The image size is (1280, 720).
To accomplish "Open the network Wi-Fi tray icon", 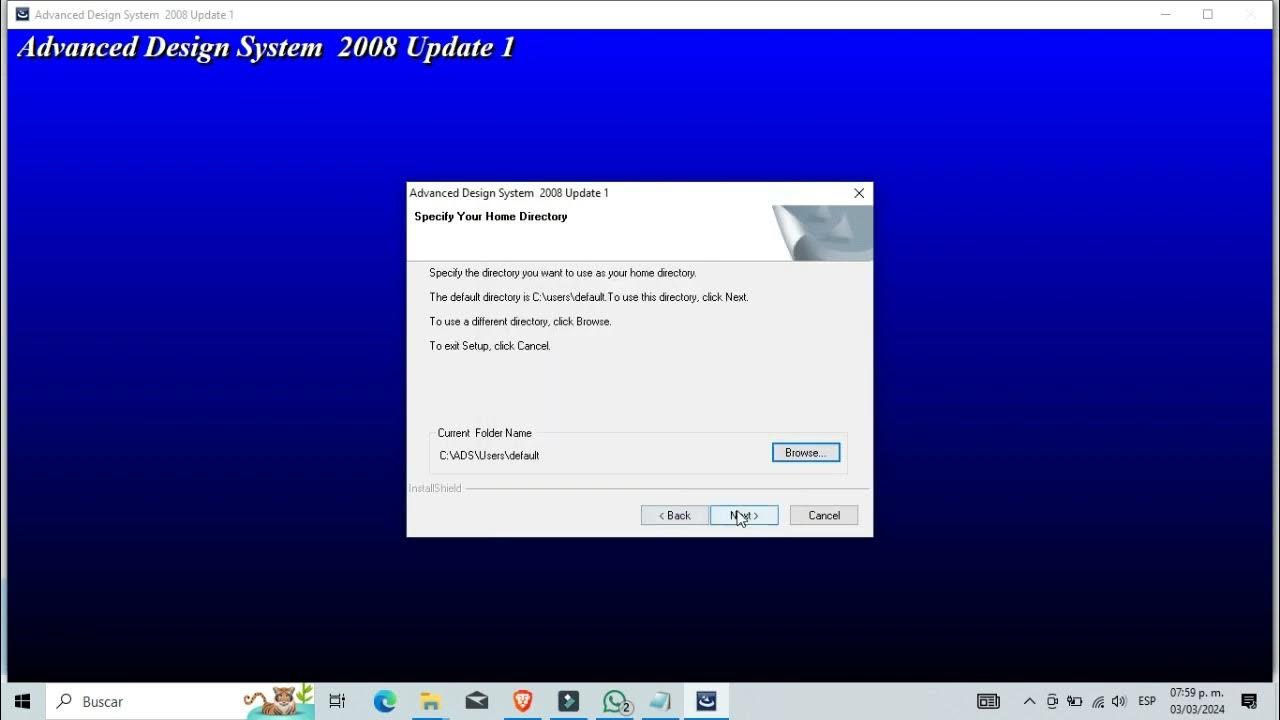I will pos(1098,702).
